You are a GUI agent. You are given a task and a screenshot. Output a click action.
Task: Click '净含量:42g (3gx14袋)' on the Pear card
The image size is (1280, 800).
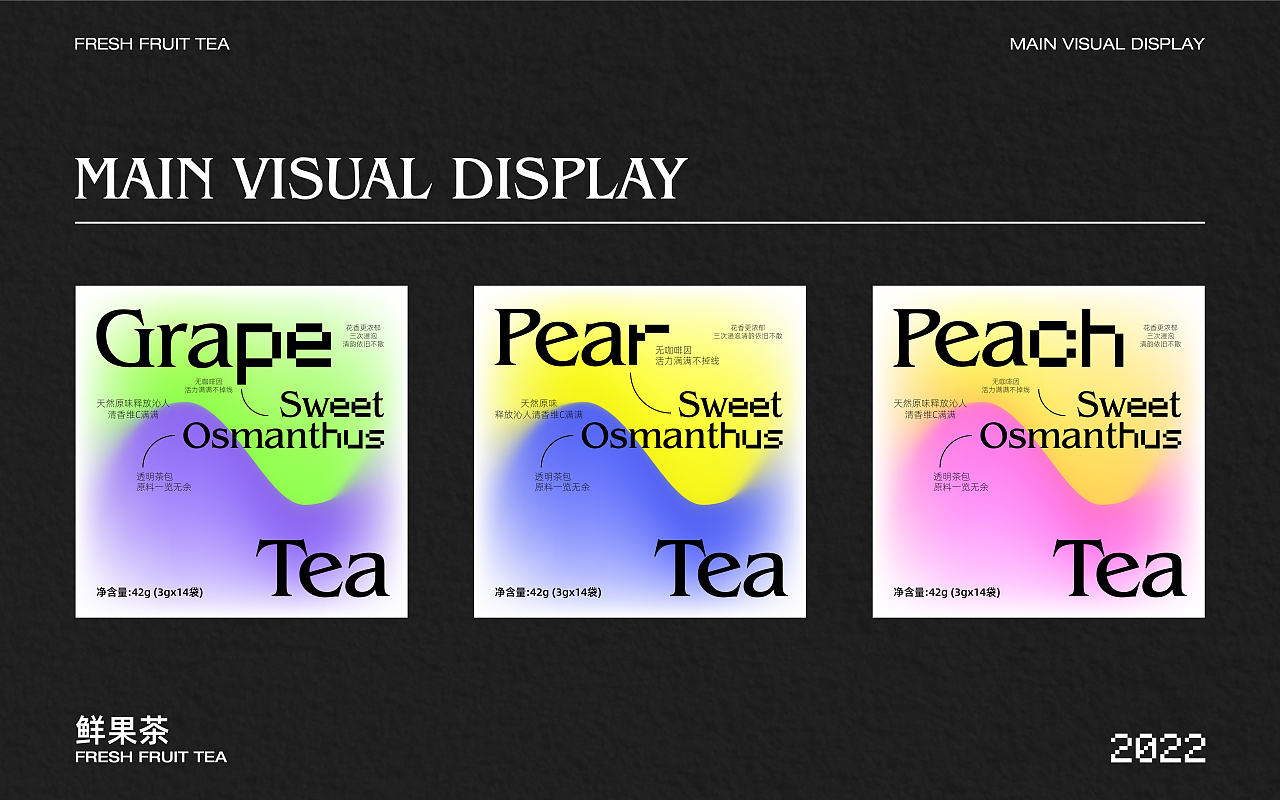click(x=548, y=592)
